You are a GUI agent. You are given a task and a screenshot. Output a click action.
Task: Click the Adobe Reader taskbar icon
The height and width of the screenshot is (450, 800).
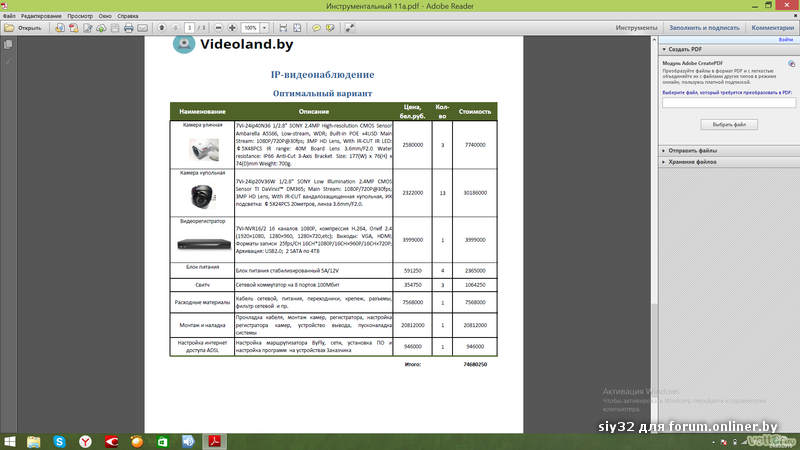(x=214, y=441)
